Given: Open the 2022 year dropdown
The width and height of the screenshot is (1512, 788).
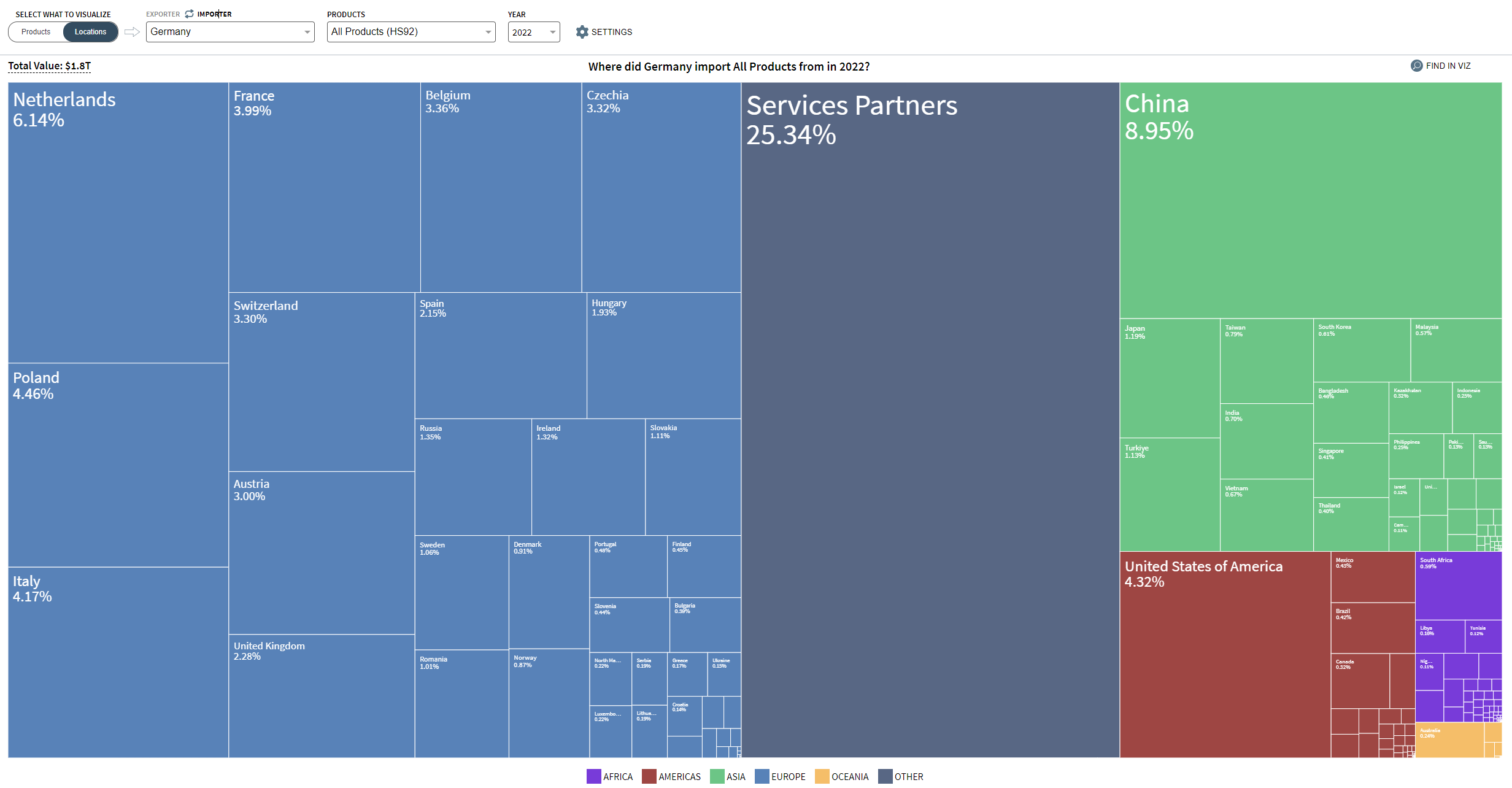Looking at the screenshot, I should coord(533,33).
